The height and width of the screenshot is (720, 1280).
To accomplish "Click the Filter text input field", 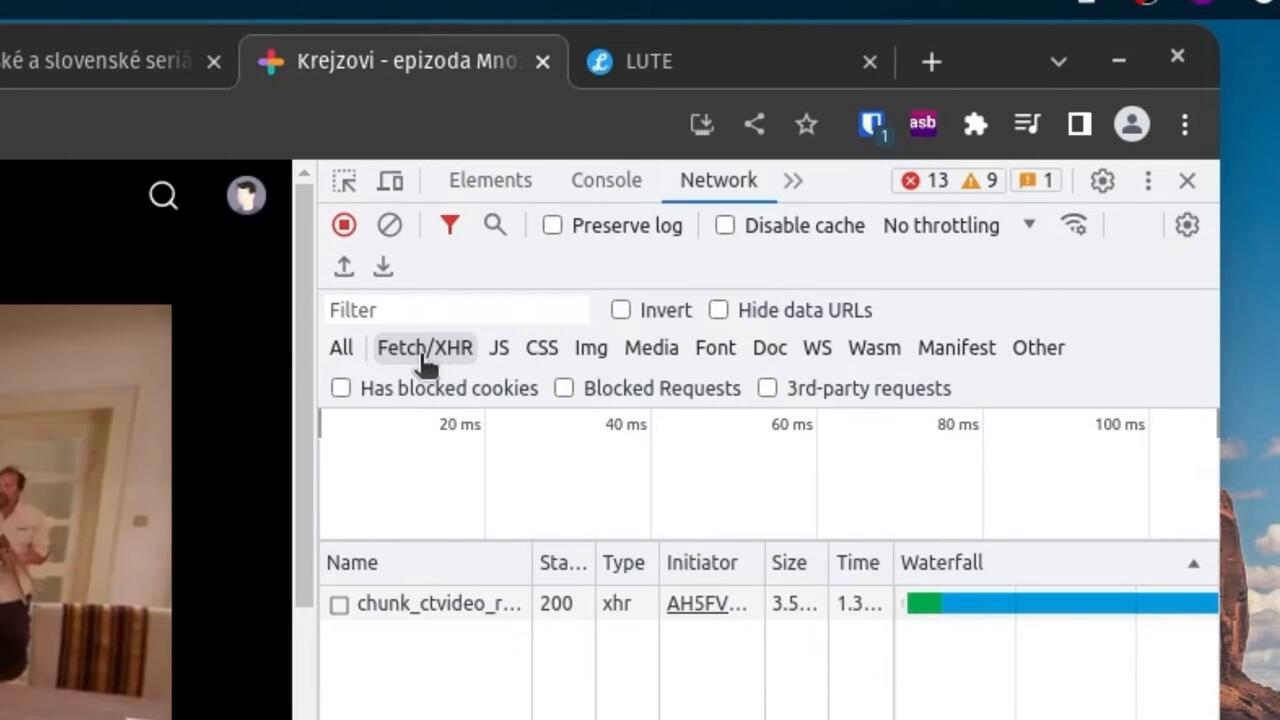I will click(457, 310).
